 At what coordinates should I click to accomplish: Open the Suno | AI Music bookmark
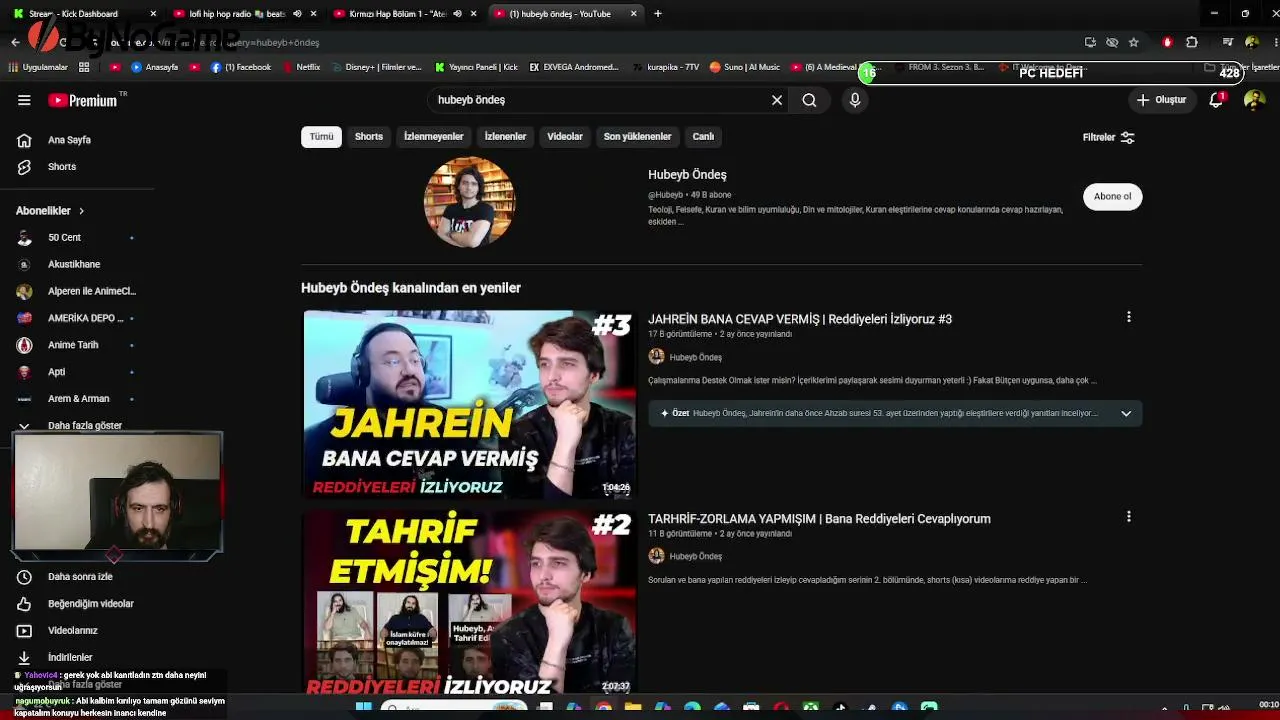[x=744, y=68]
